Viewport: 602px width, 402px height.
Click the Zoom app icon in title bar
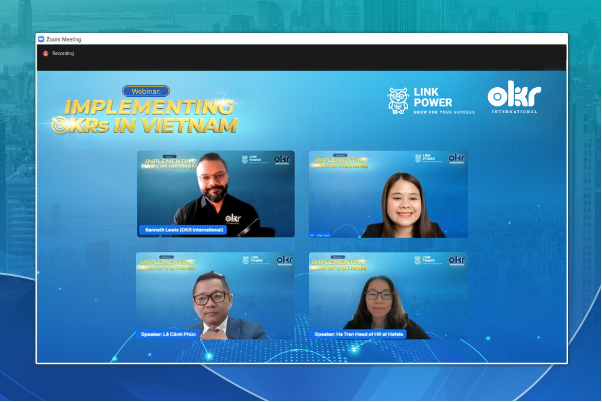tap(41, 39)
